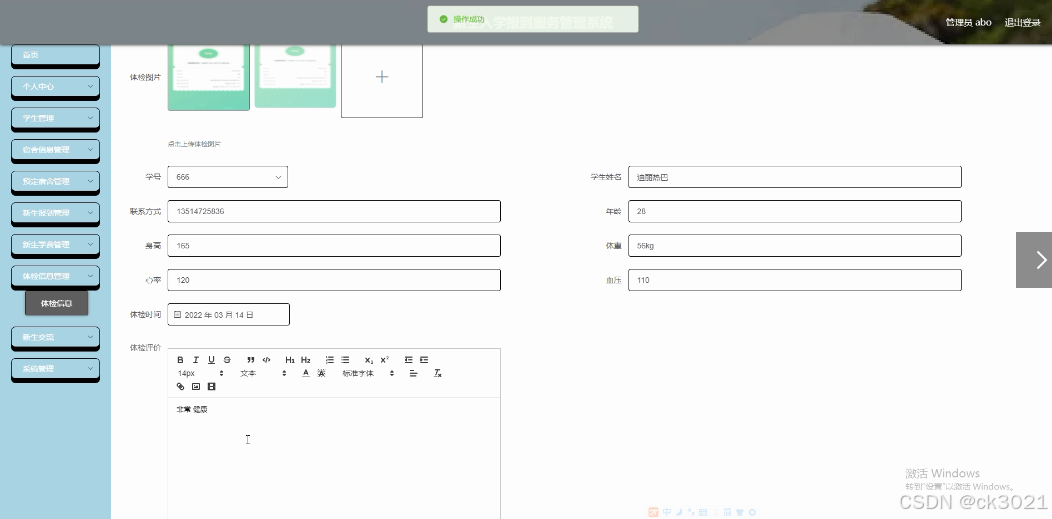This screenshot has width=1052, height=519.
Task: Click the plus icon to upload photo
Action: click(382, 77)
